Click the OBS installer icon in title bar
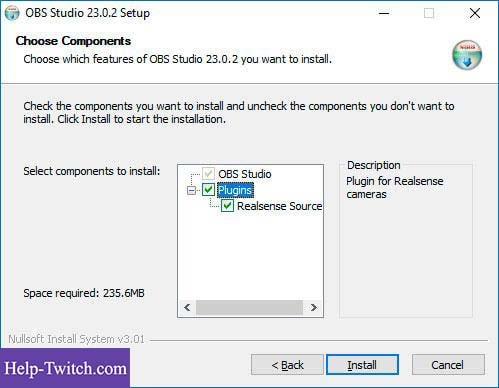The height and width of the screenshot is (388, 499). coord(12,13)
